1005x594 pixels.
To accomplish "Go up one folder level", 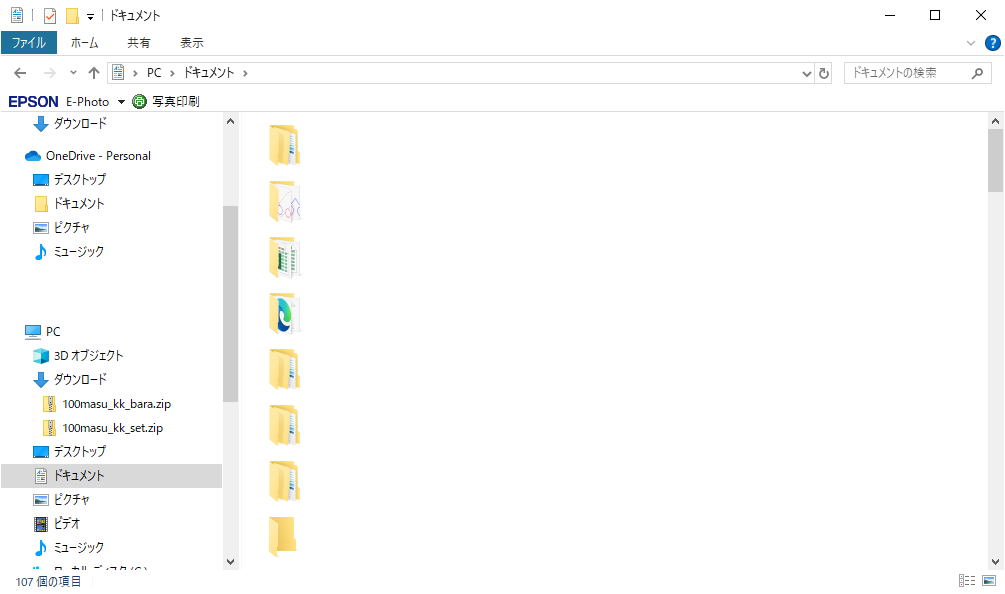I will [94, 73].
